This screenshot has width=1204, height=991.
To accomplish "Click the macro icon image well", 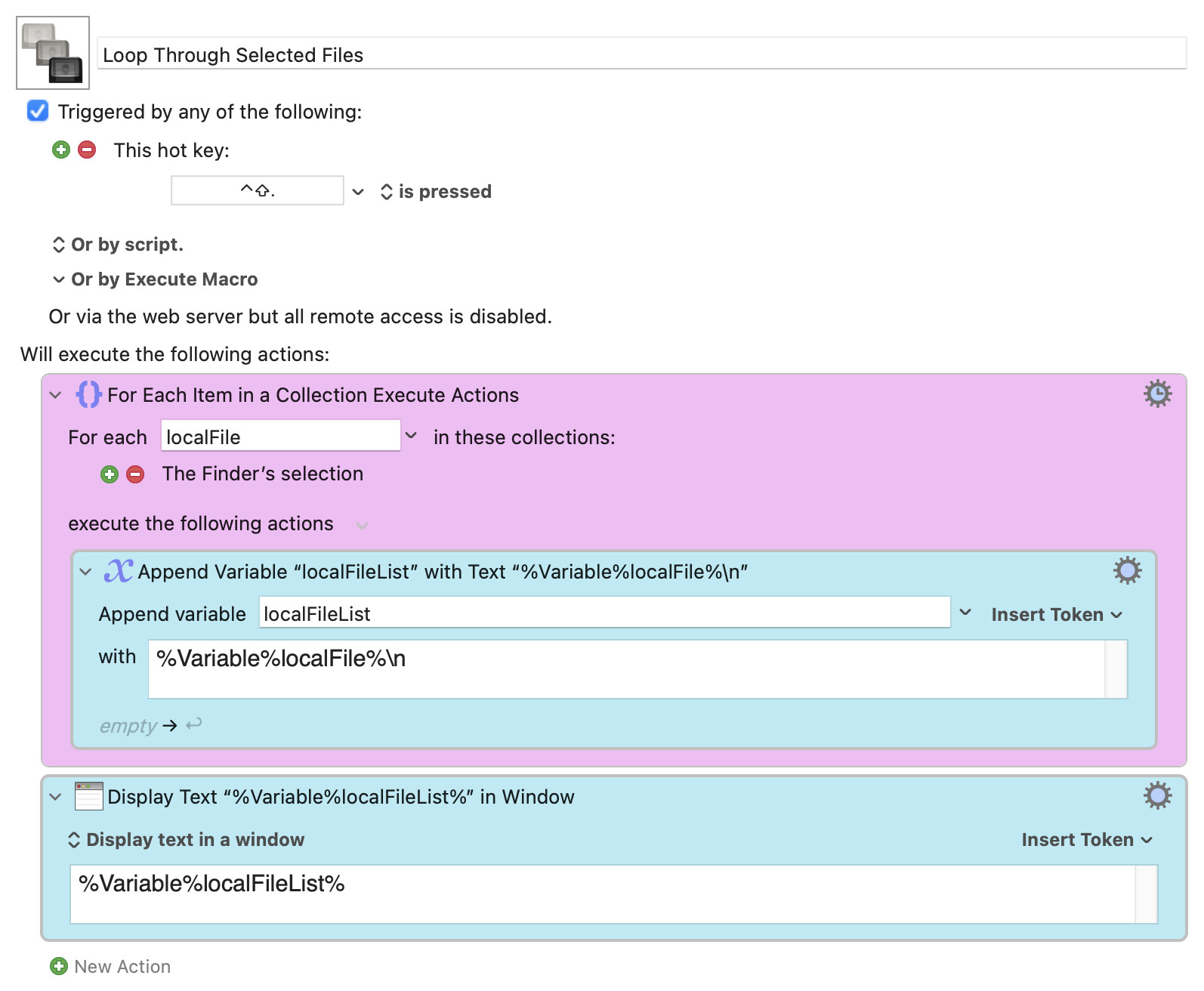I will [53, 53].
